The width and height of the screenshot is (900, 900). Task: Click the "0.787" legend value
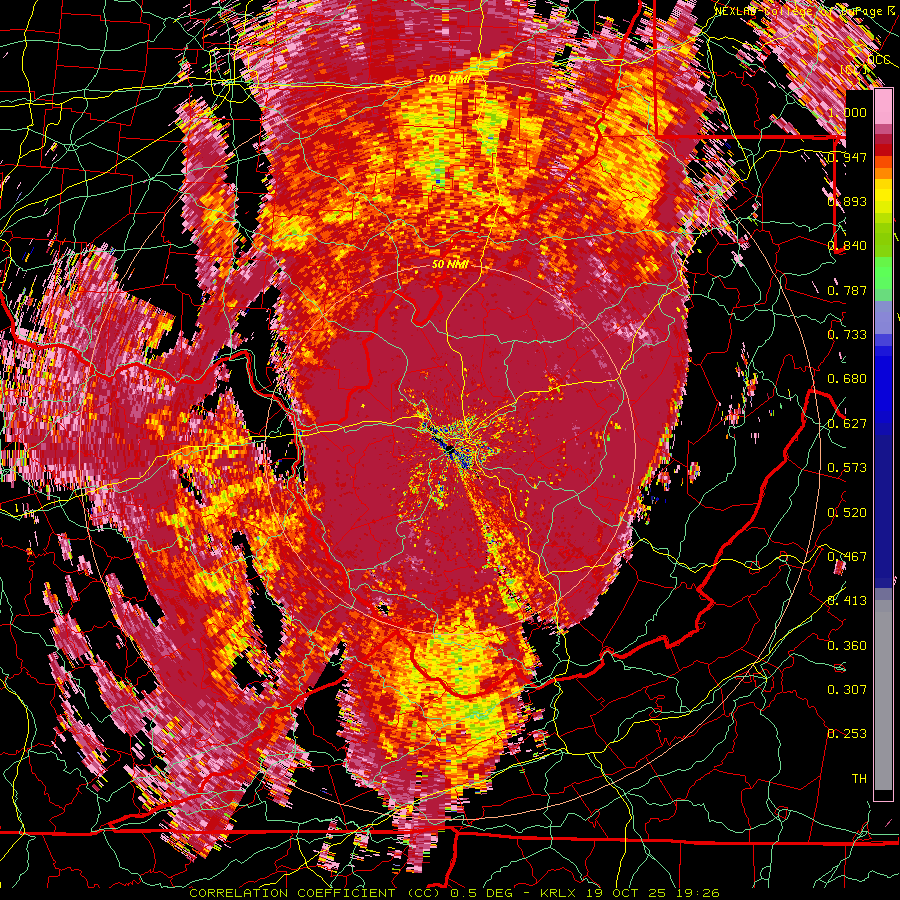847,290
